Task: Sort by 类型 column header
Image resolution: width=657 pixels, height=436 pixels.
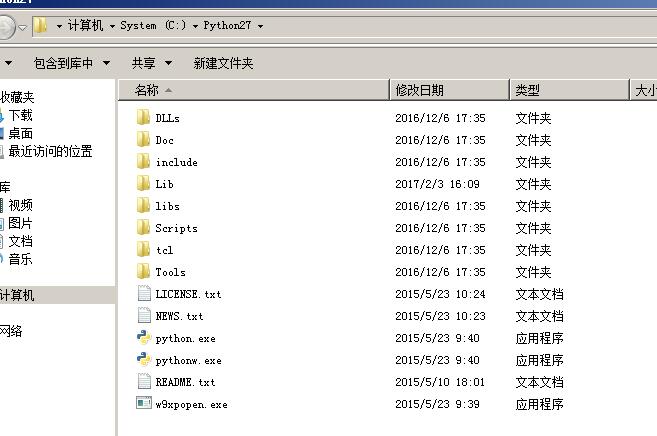Action: tap(570, 90)
